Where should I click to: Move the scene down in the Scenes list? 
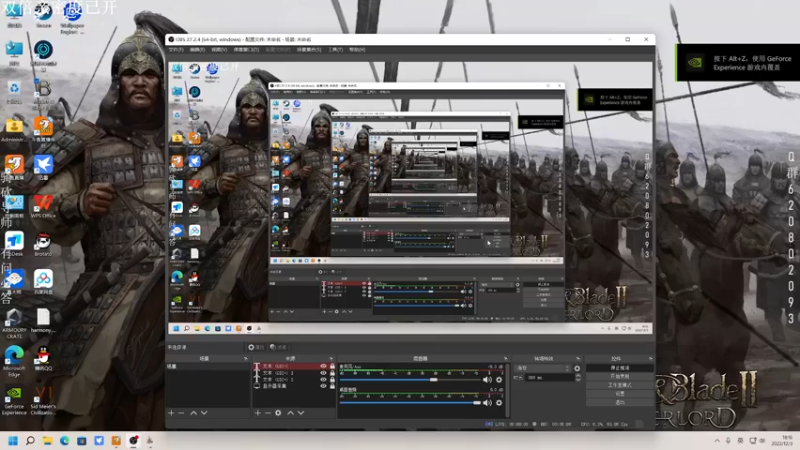pos(204,413)
